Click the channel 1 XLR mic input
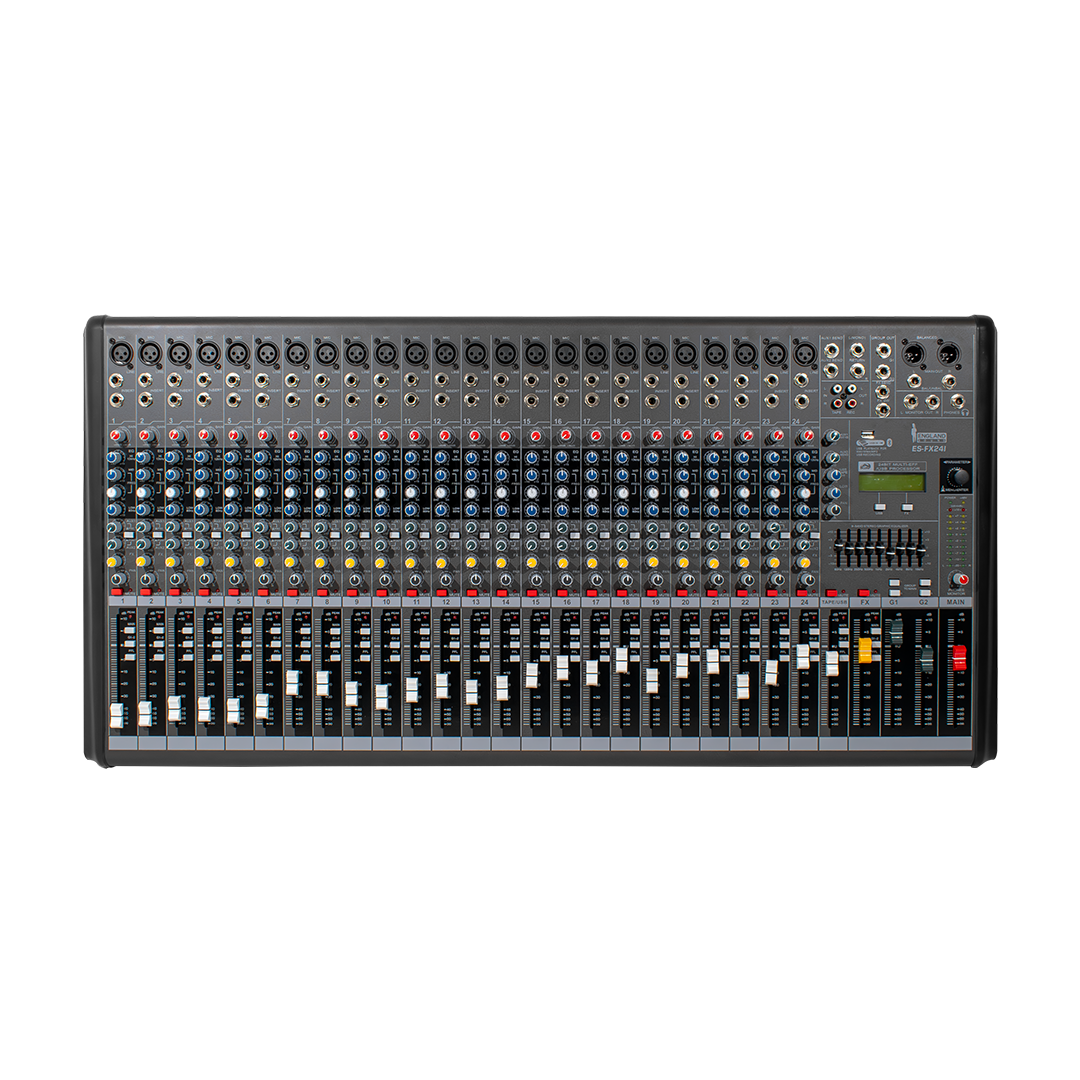This screenshot has width=1080, height=1080. coord(120,354)
